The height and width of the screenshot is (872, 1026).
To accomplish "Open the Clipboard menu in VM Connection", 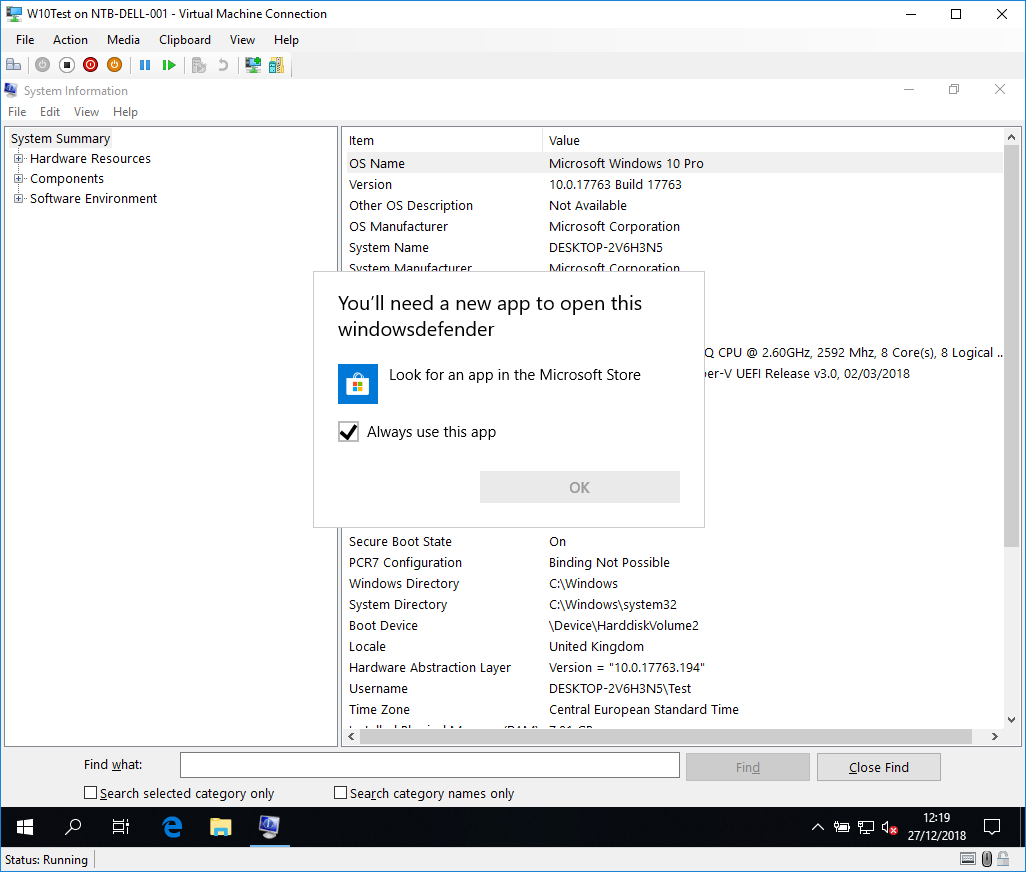I will [x=185, y=40].
